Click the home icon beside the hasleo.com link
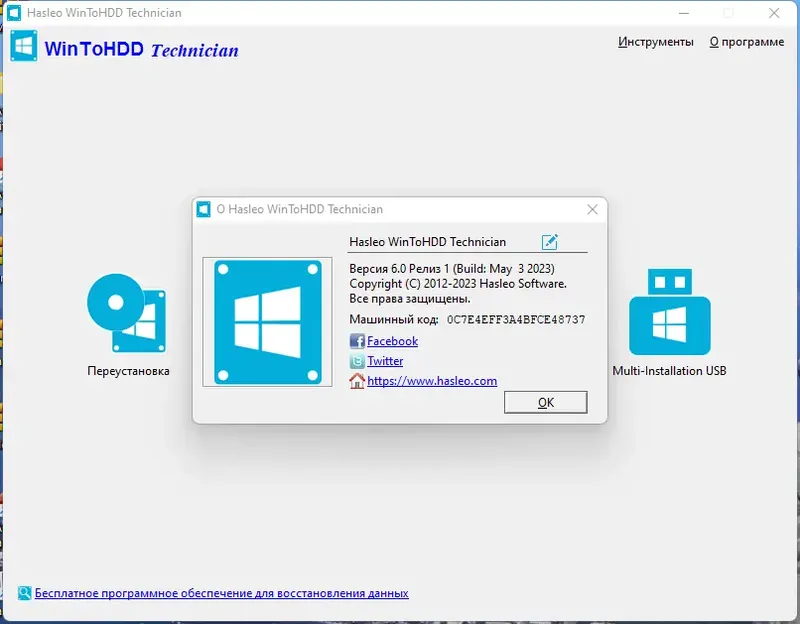This screenshot has height=624, width=800. 356,381
